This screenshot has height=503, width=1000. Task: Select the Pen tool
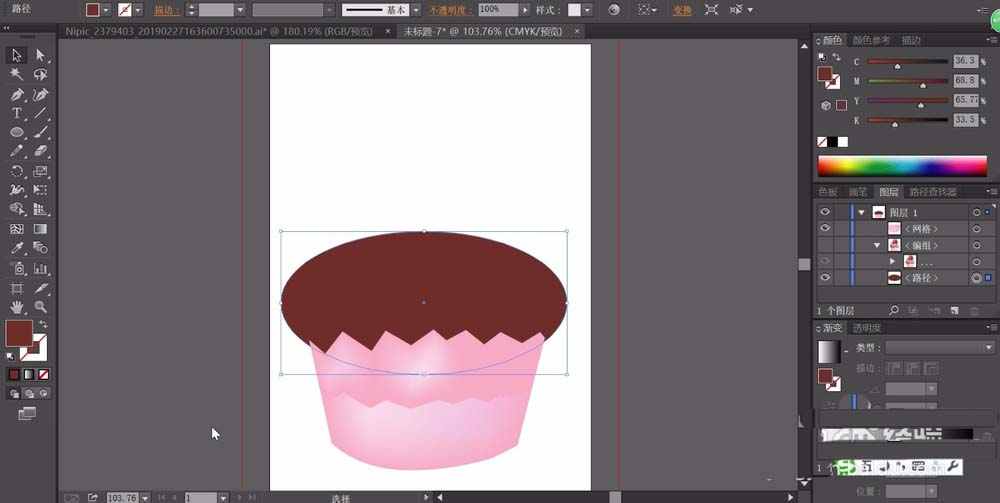(17, 94)
